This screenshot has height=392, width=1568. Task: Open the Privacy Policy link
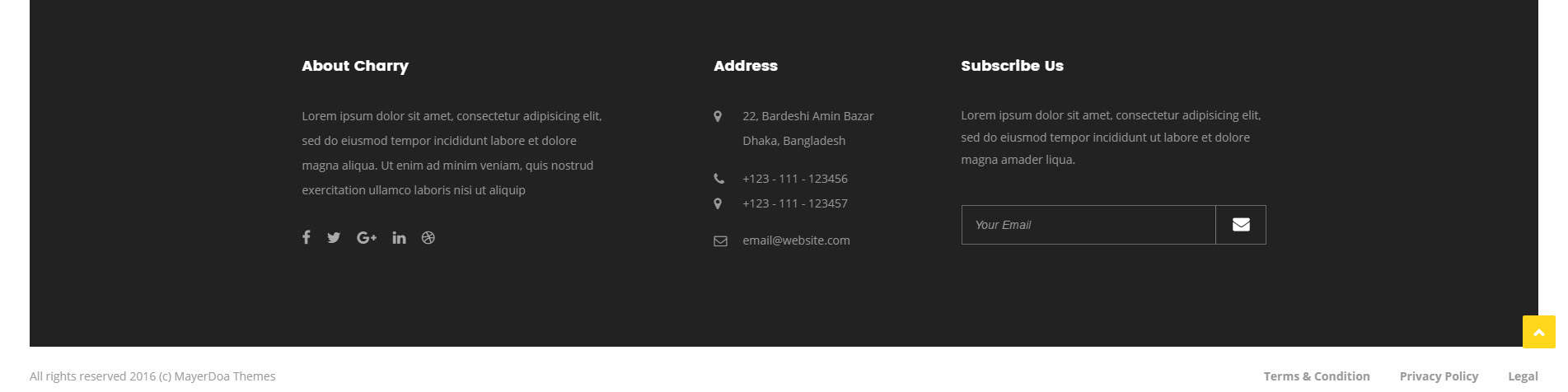coord(1439,376)
